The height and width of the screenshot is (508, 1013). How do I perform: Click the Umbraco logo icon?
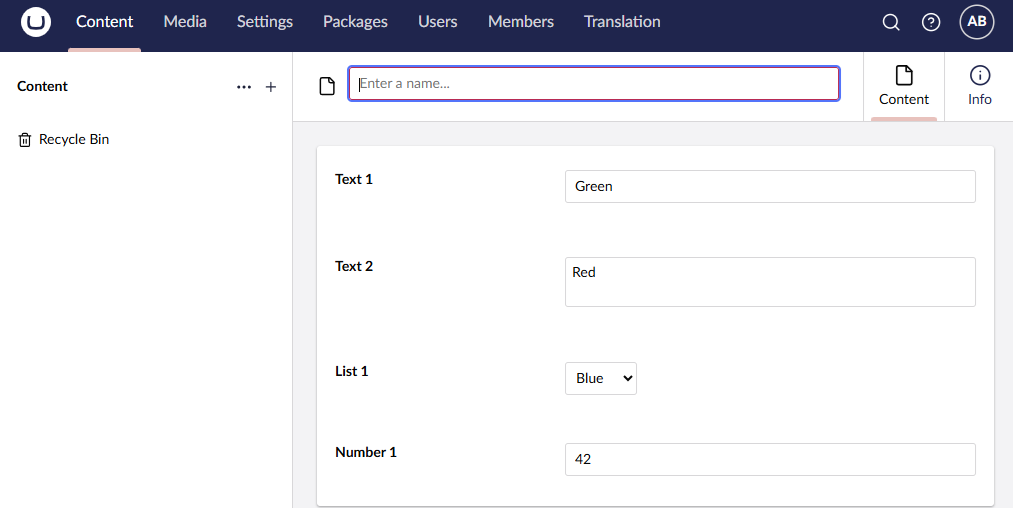click(36, 22)
